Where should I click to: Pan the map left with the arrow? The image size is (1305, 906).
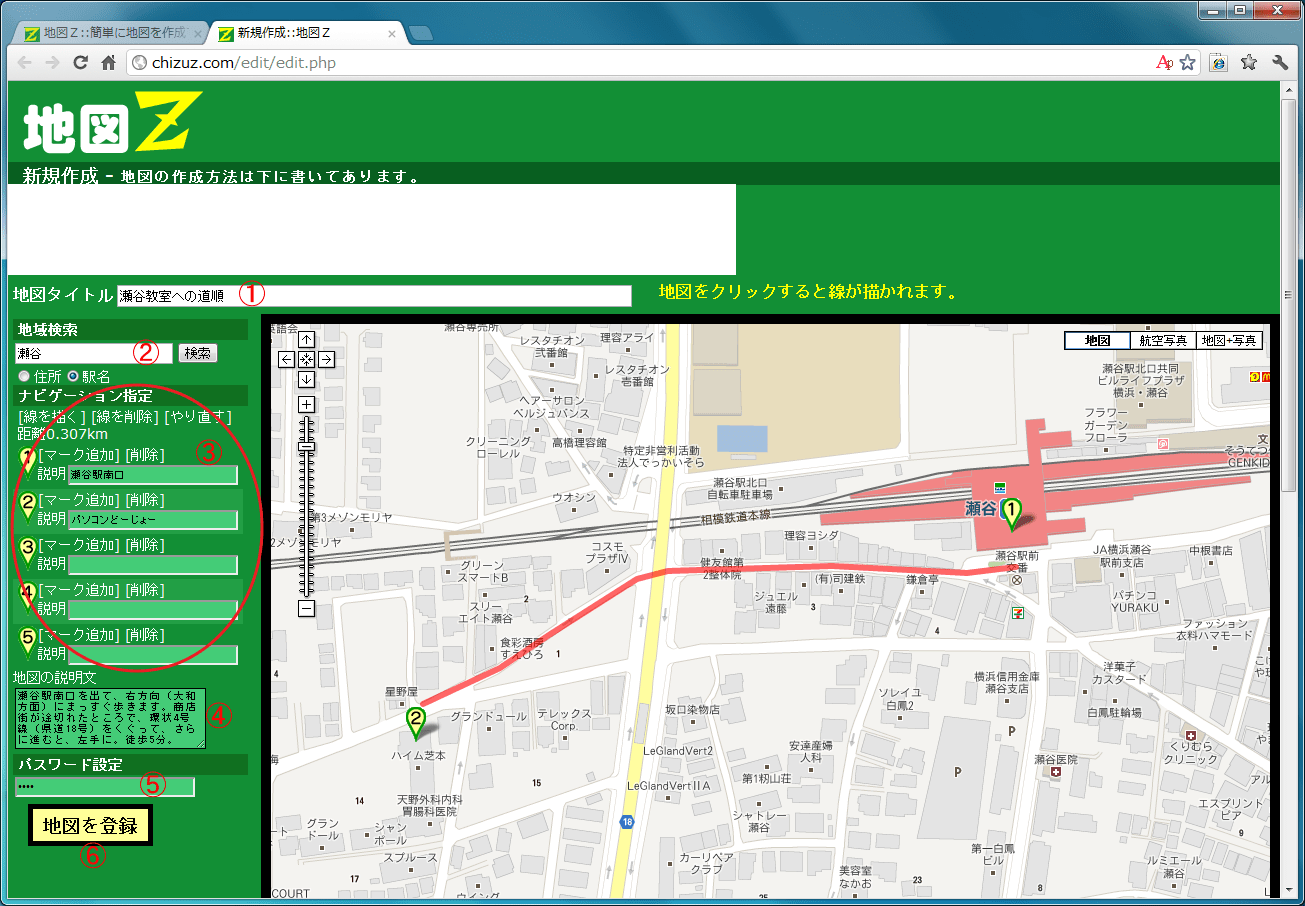point(286,359)
